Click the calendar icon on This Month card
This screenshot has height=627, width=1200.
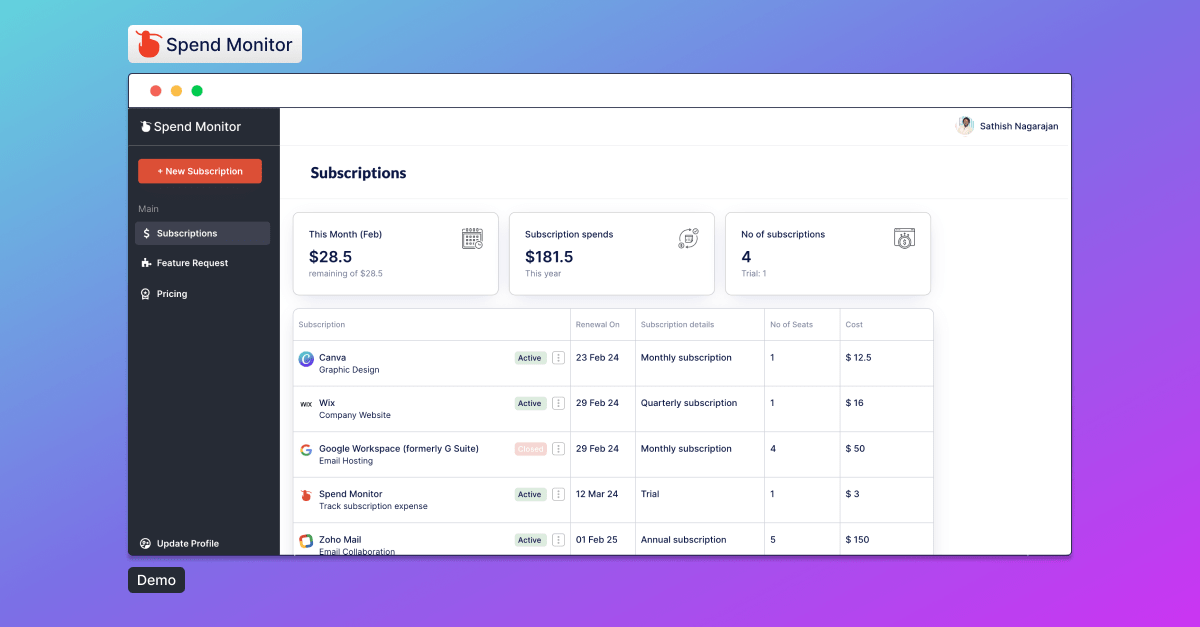pyautogui.click(x=472, y=238)
